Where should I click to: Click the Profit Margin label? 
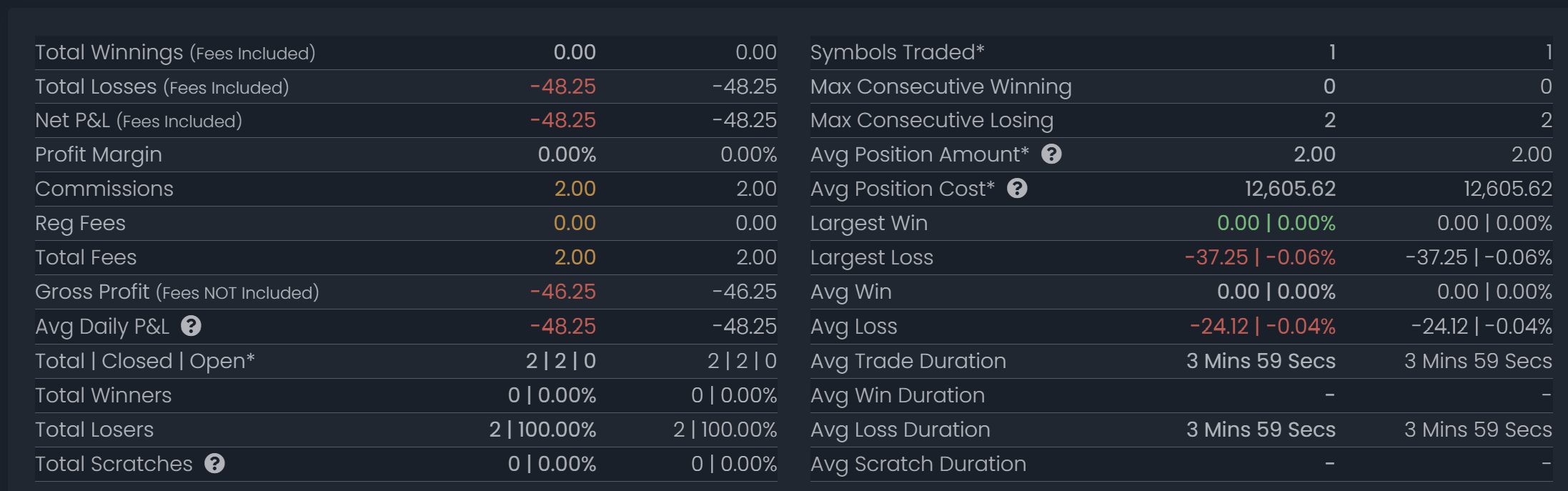[99, 155]
